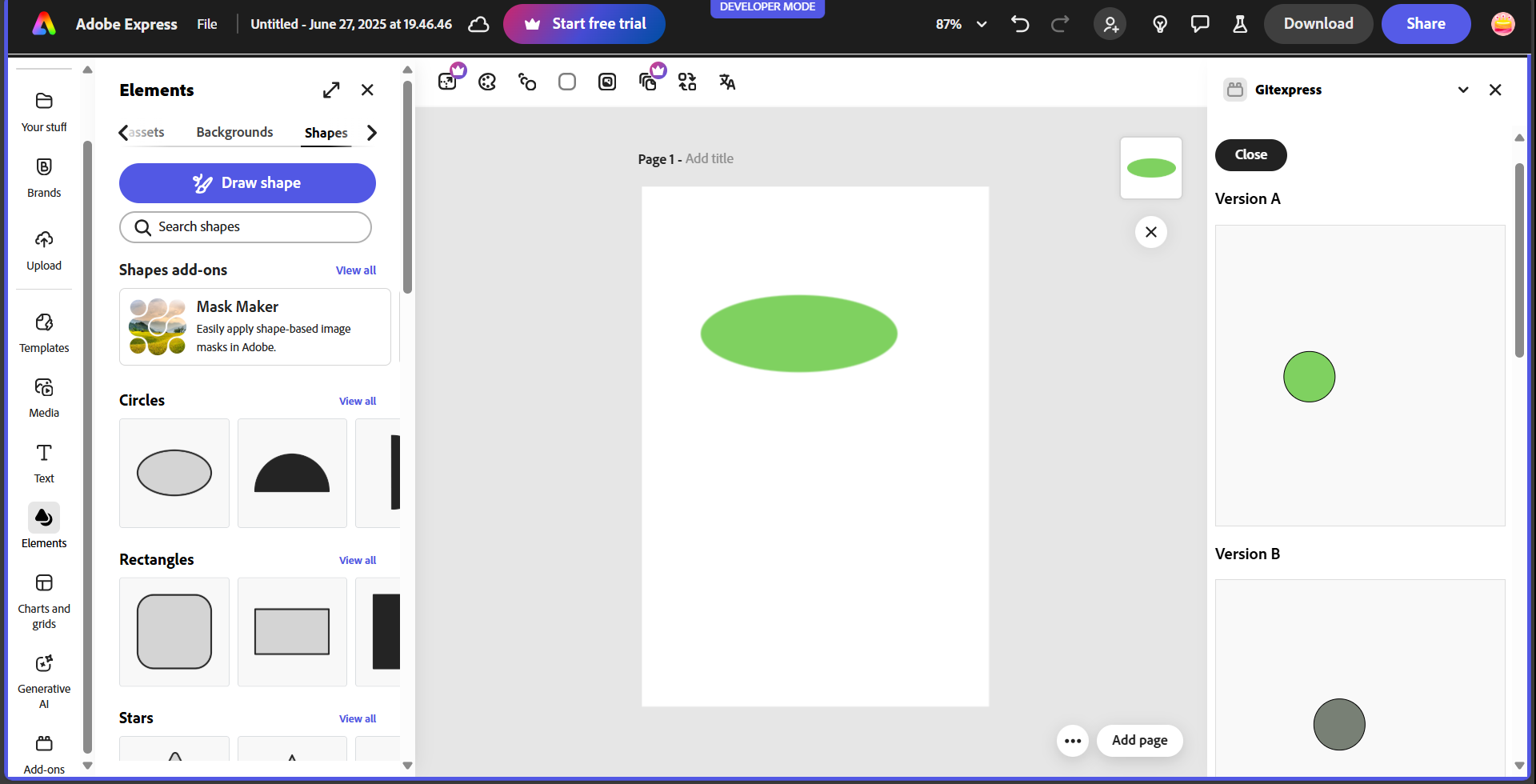The image size is (1536, 784).
Task: Close the Gitexpress add-on panel
Action: pyautogui.click(x=1495, y=90)
